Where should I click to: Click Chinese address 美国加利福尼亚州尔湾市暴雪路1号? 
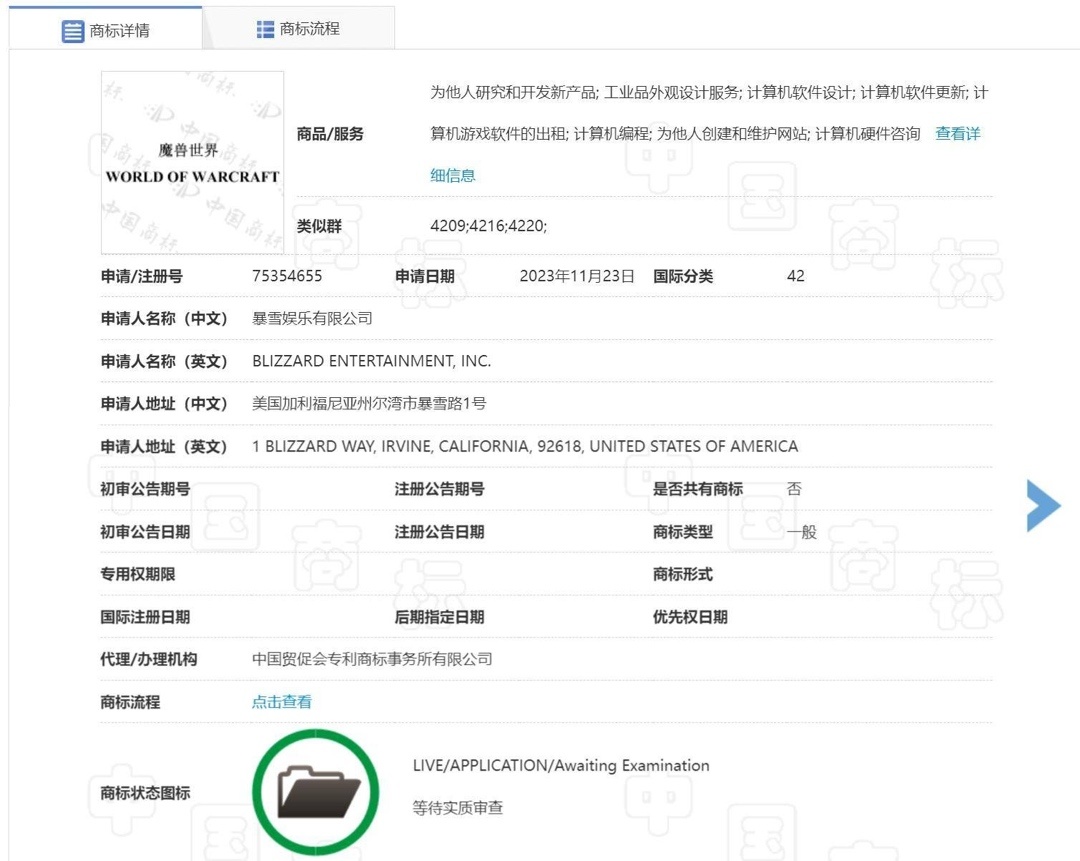[x=369, y=404]
